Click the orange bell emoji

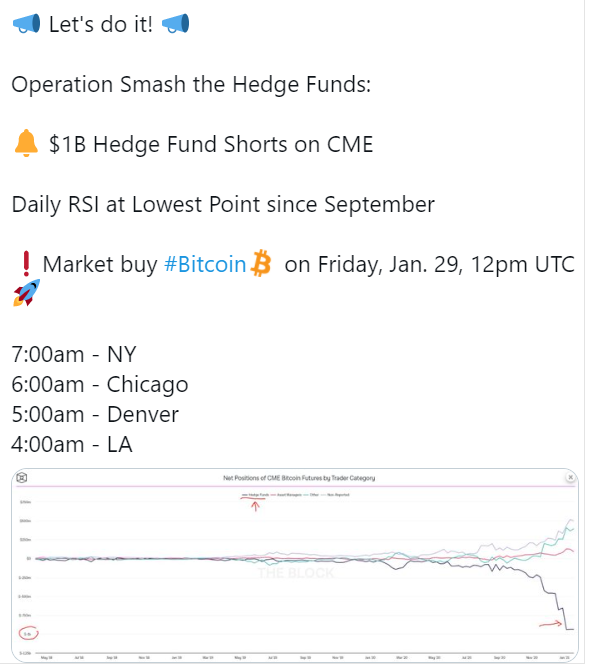[x=26, y=143]
